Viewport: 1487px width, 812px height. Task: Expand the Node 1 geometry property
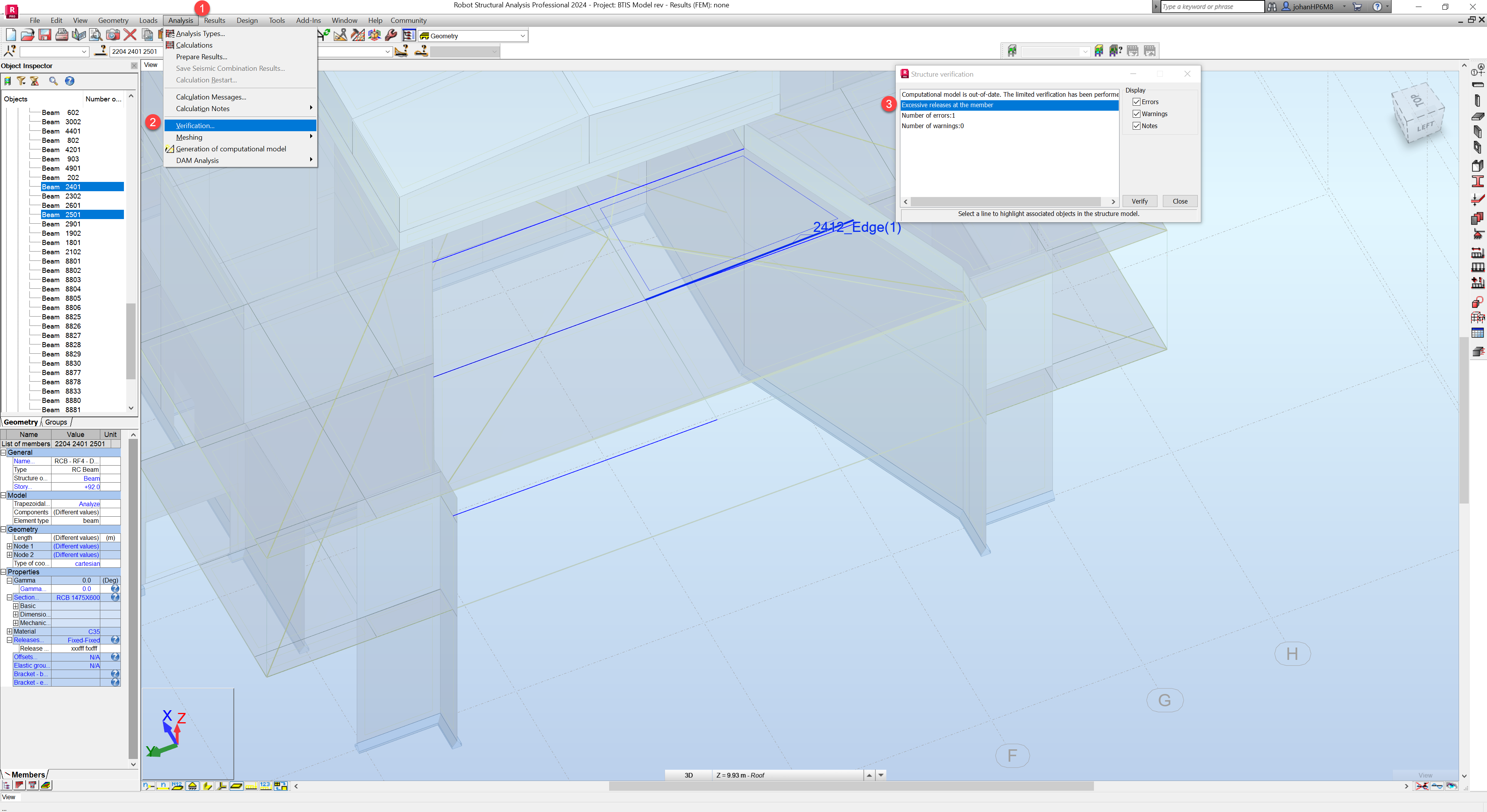[10, 546]
